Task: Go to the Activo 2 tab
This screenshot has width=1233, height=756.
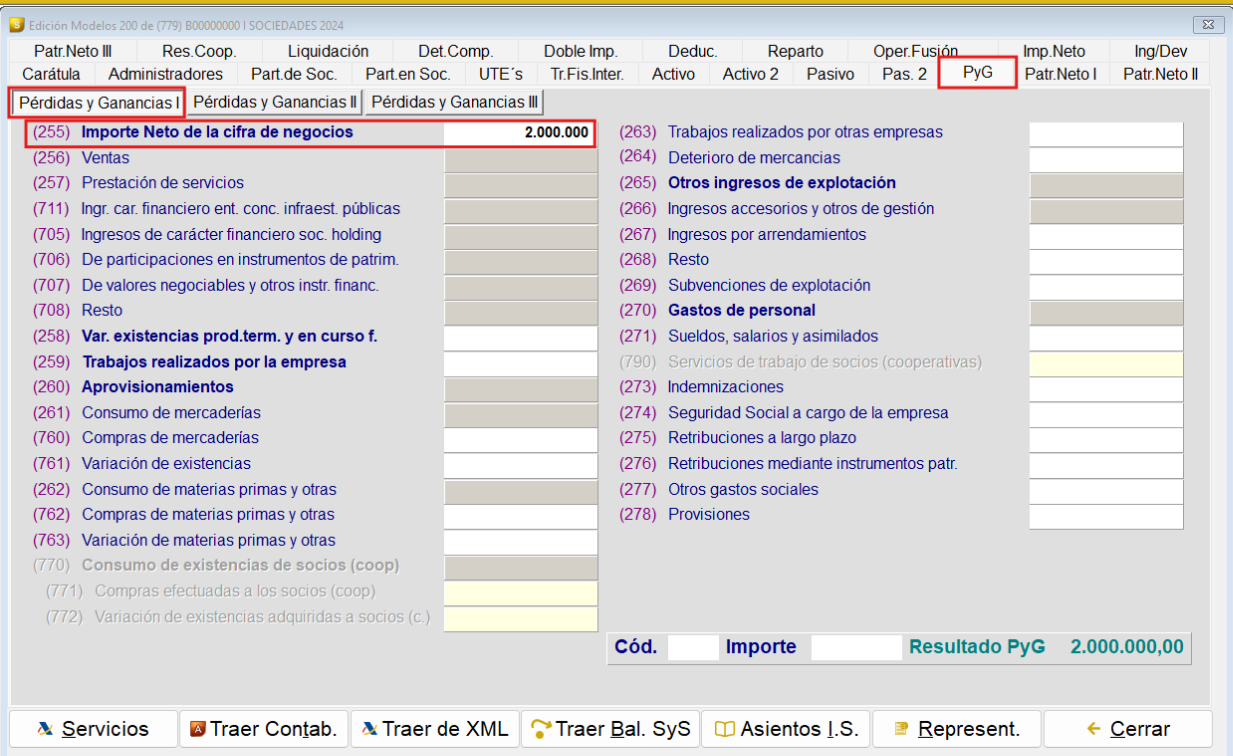Action: pos(750,74)
